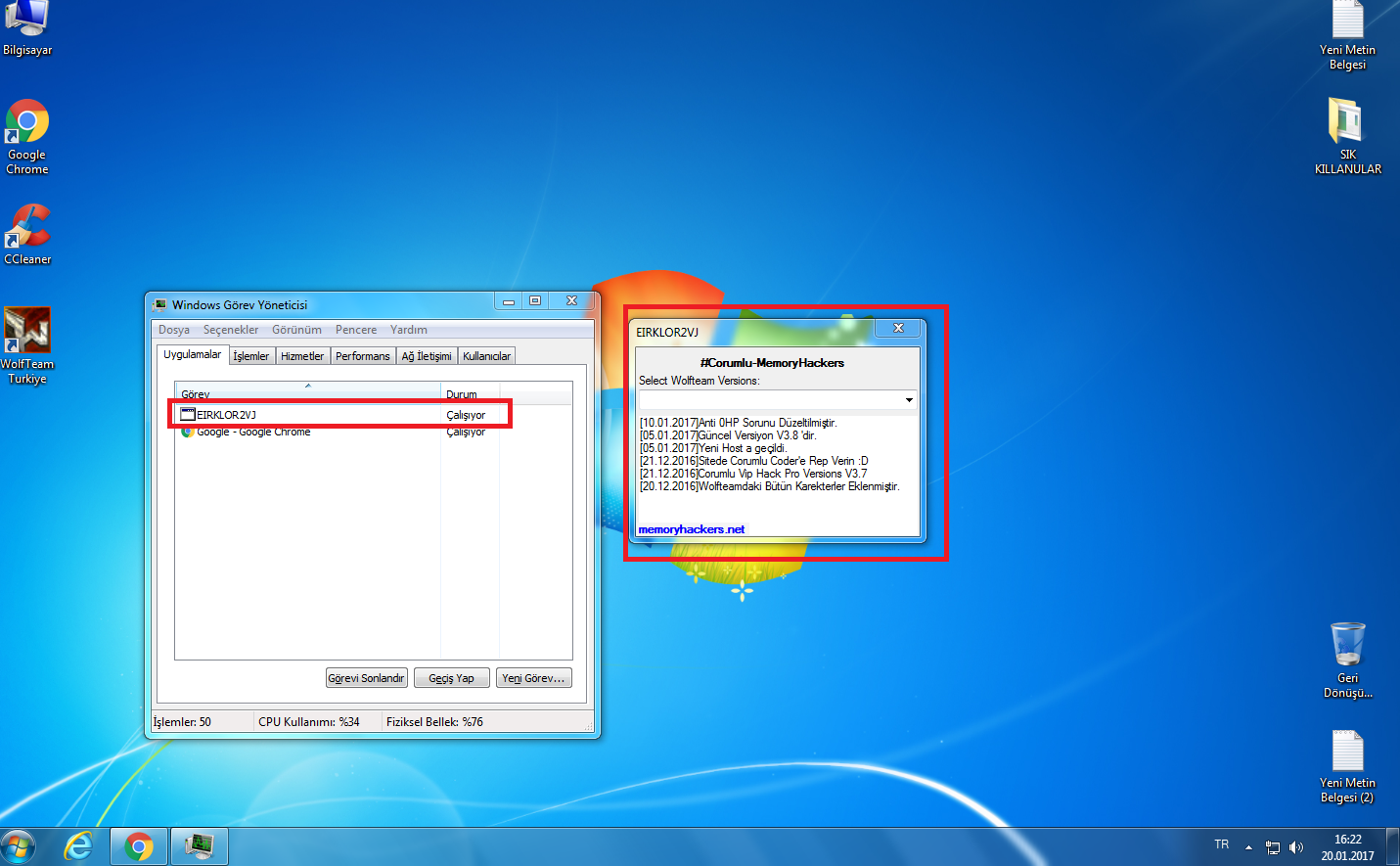
Task: Sort by the Görev column header
Action: click(x=307, y=393)
